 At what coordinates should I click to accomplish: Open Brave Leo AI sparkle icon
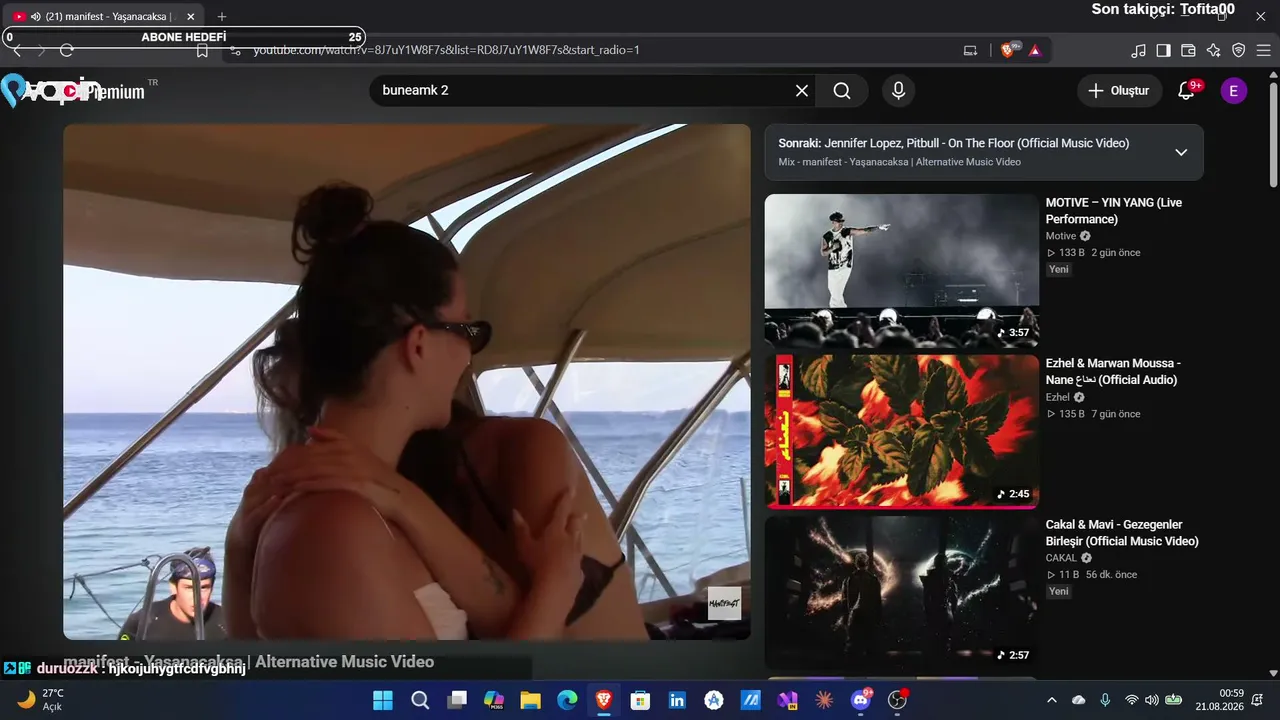pos(1214,50)
